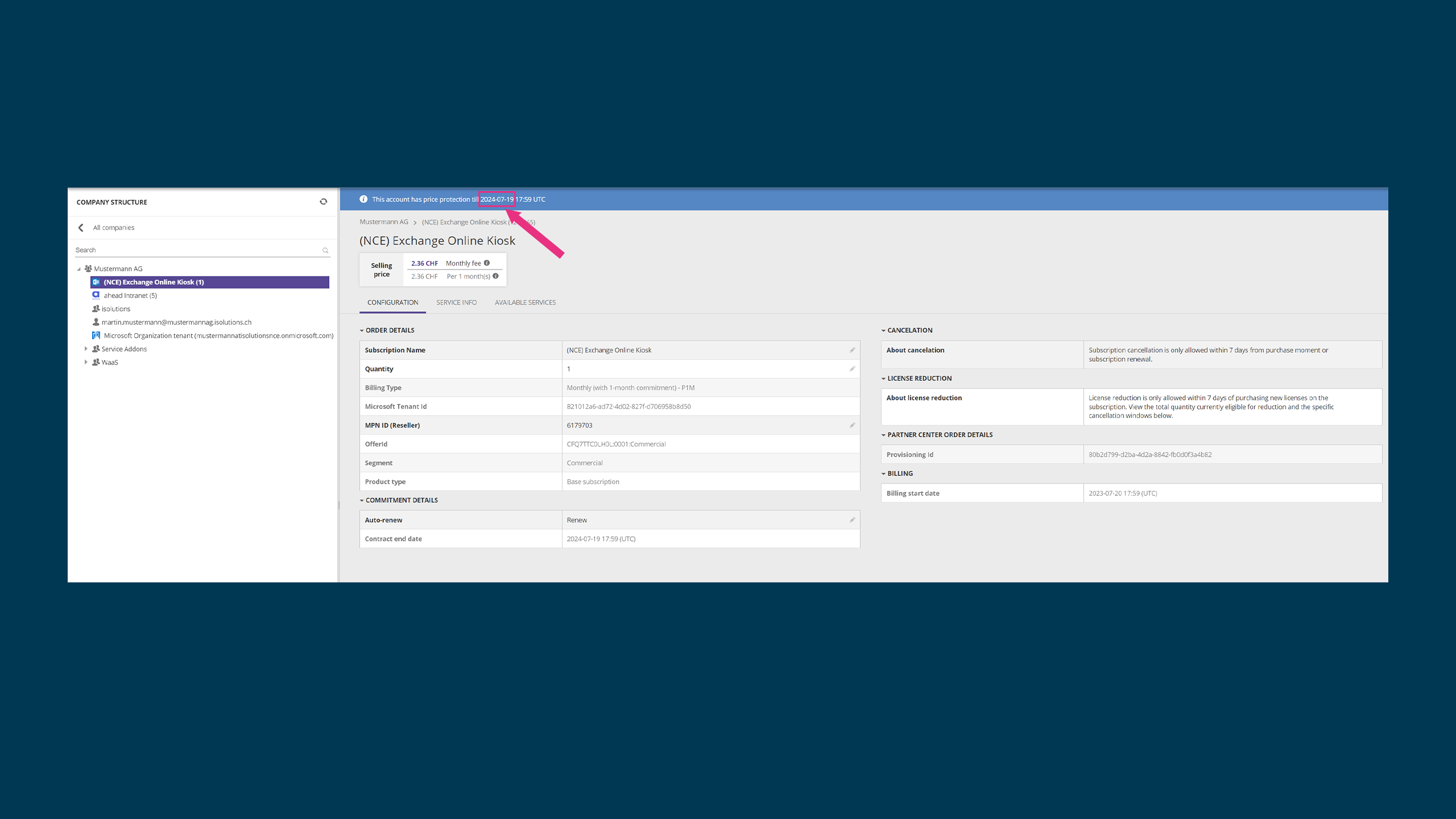1456x819 pixels.
Task: Click the info icon in the price protection banner
Action: 363,199
